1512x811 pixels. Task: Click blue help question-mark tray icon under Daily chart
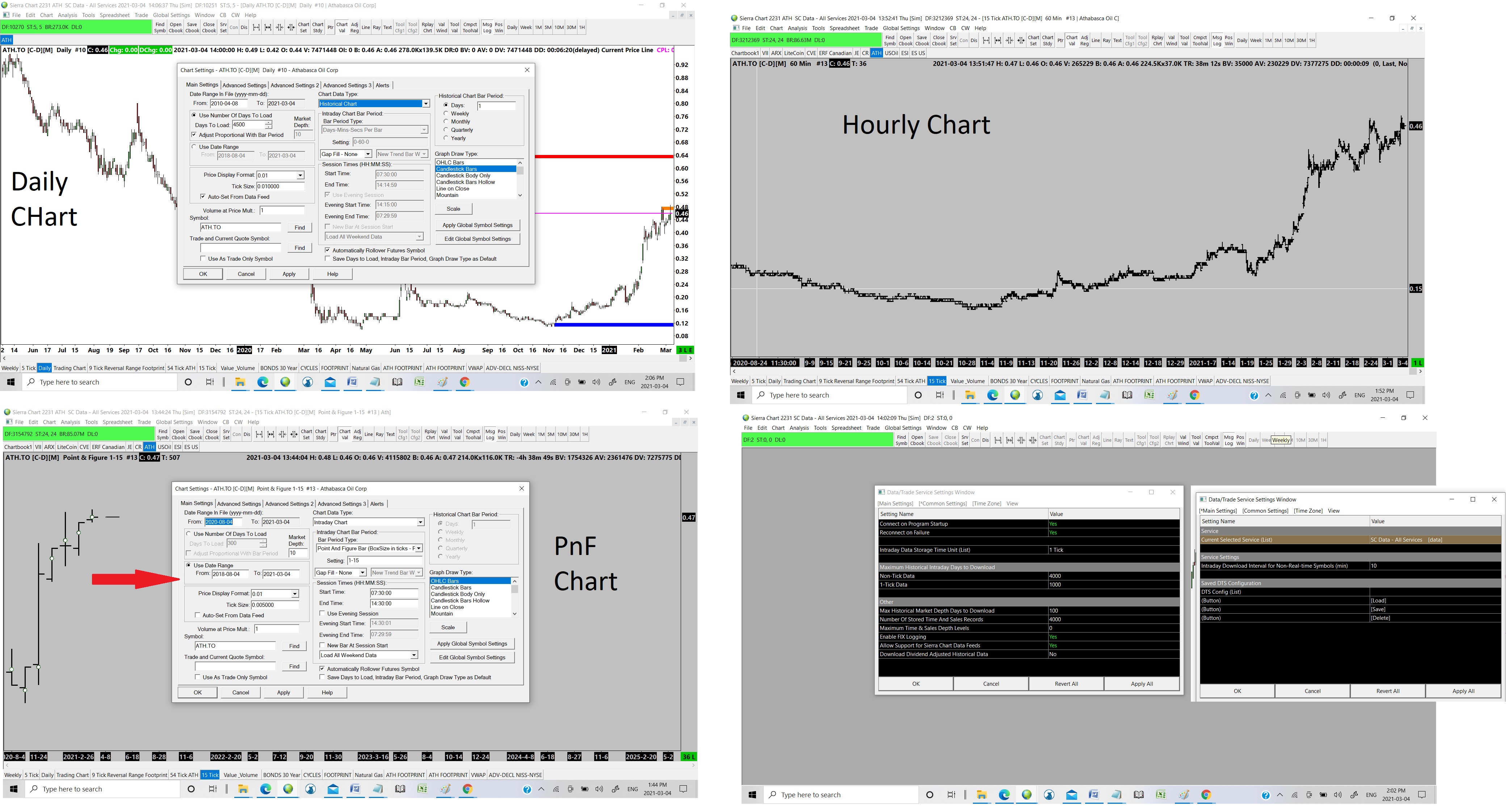point(524,383)
